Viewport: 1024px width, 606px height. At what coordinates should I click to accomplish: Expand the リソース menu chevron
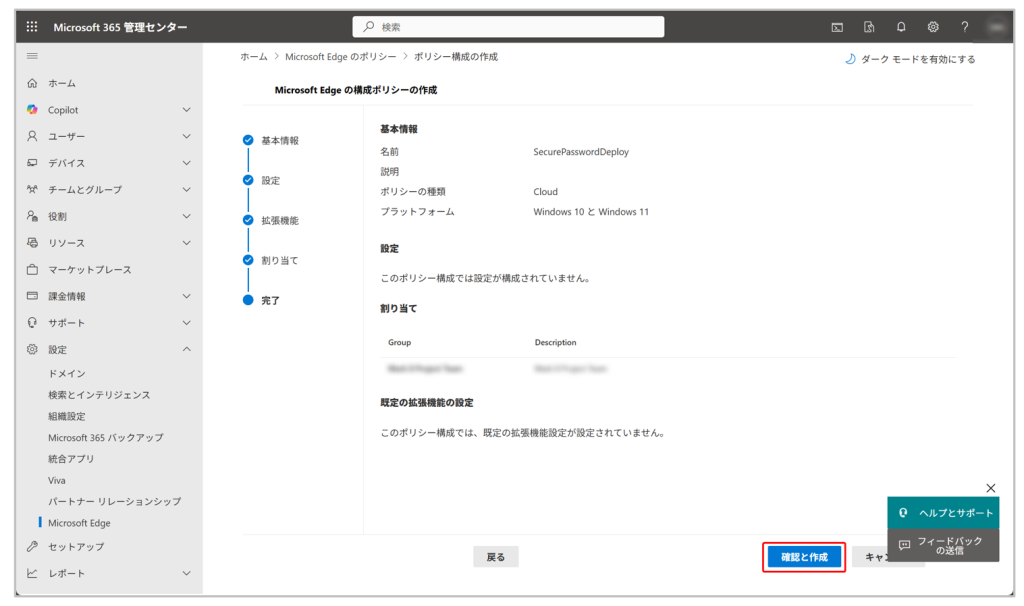click(187, 243)
